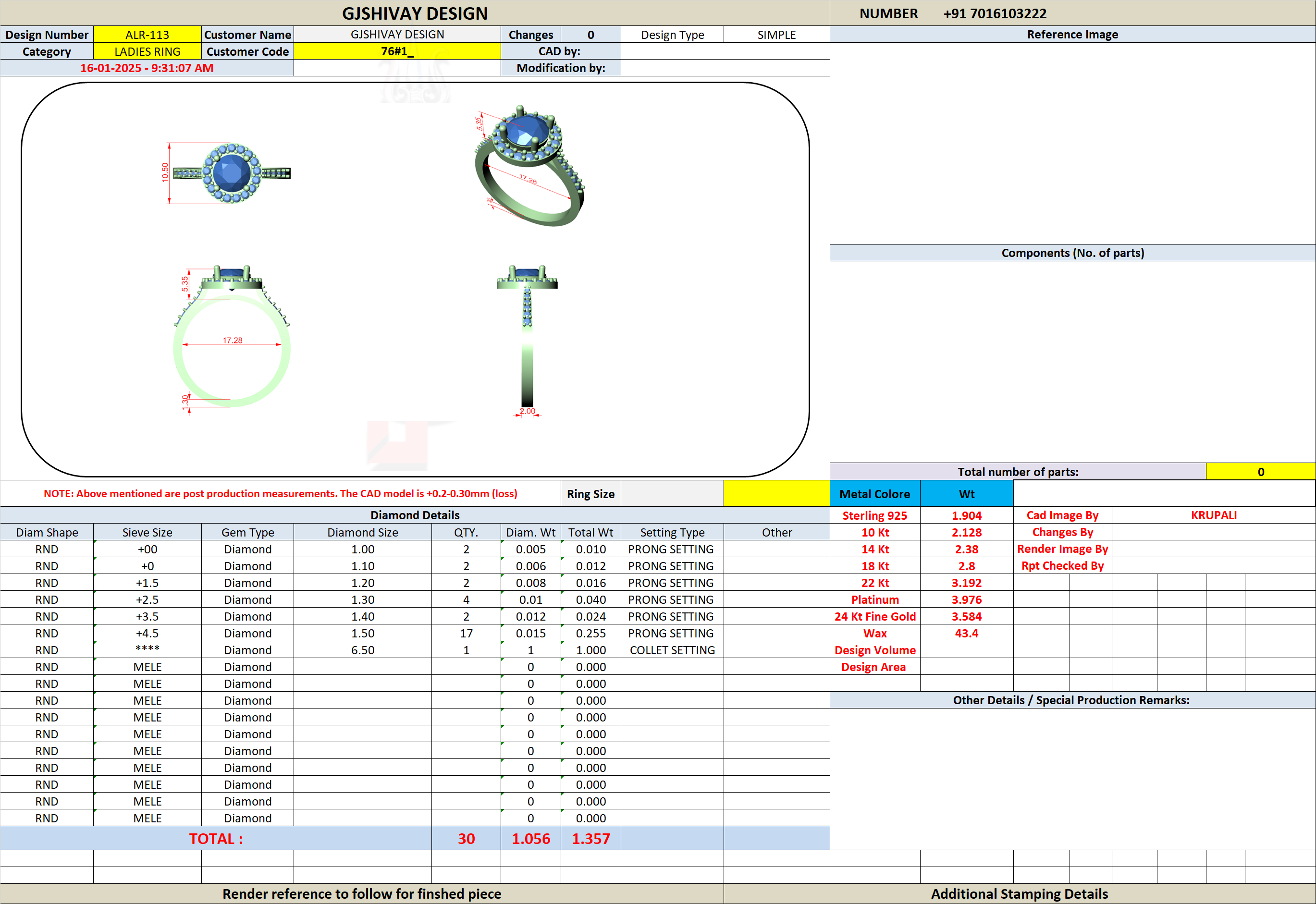Click the Rpt Checked By label

tap(1062, 565)
